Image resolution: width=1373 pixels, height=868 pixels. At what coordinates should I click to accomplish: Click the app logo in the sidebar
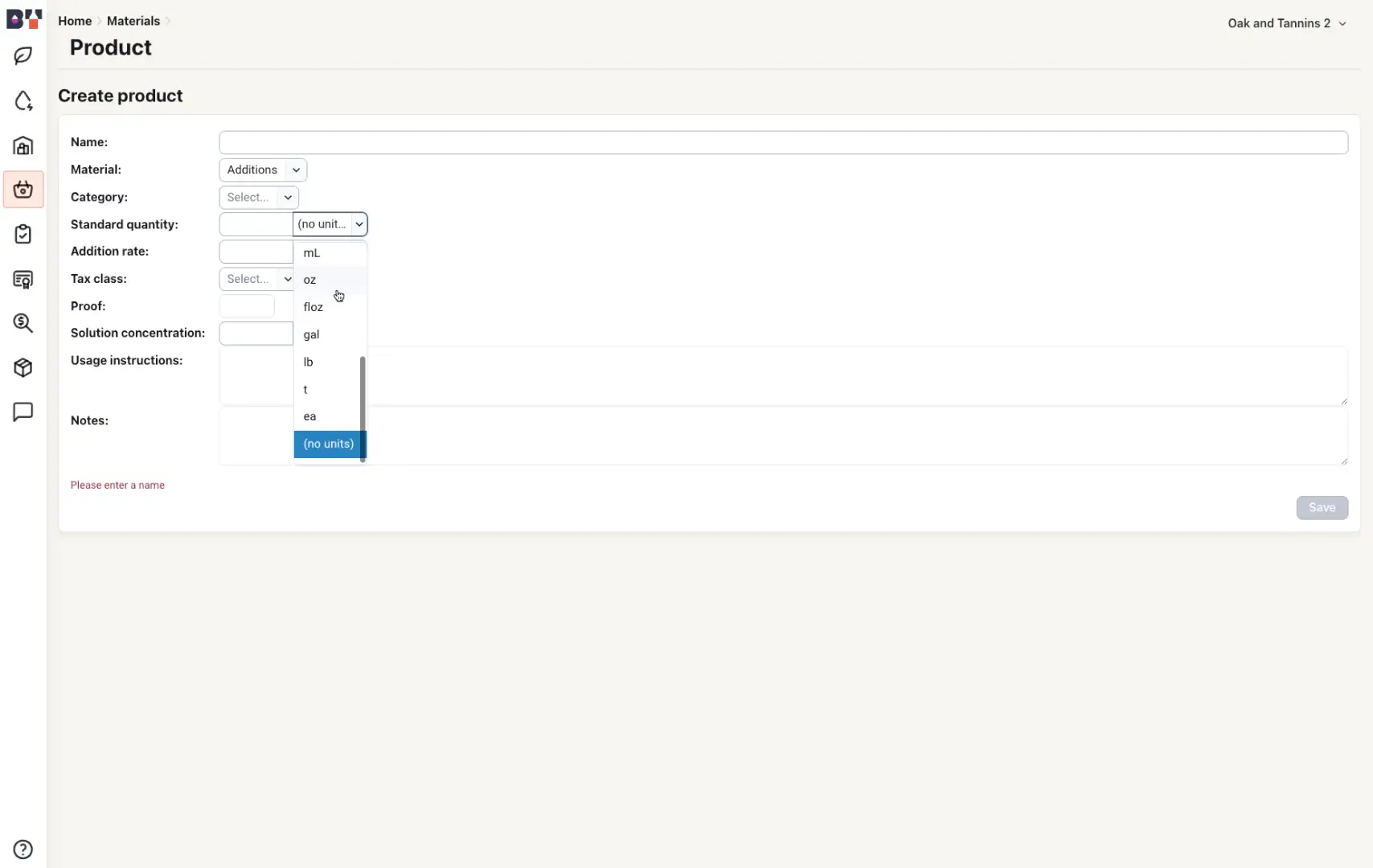tap(23, 18)
